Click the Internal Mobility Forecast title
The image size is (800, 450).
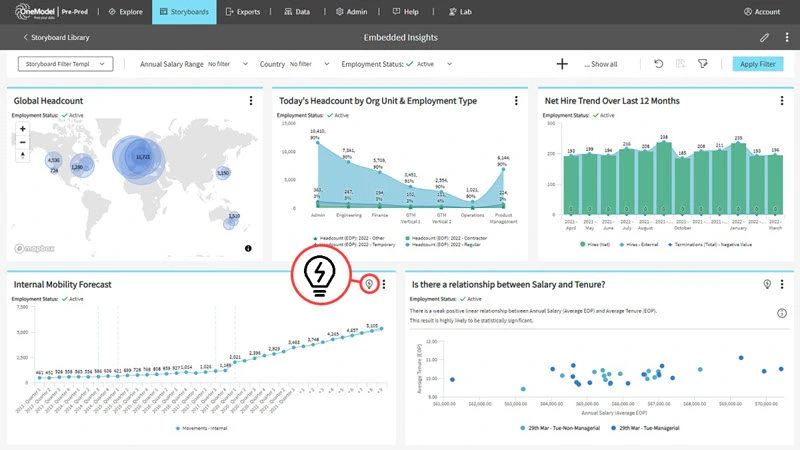pyautogui.click(x=62, y=285)
